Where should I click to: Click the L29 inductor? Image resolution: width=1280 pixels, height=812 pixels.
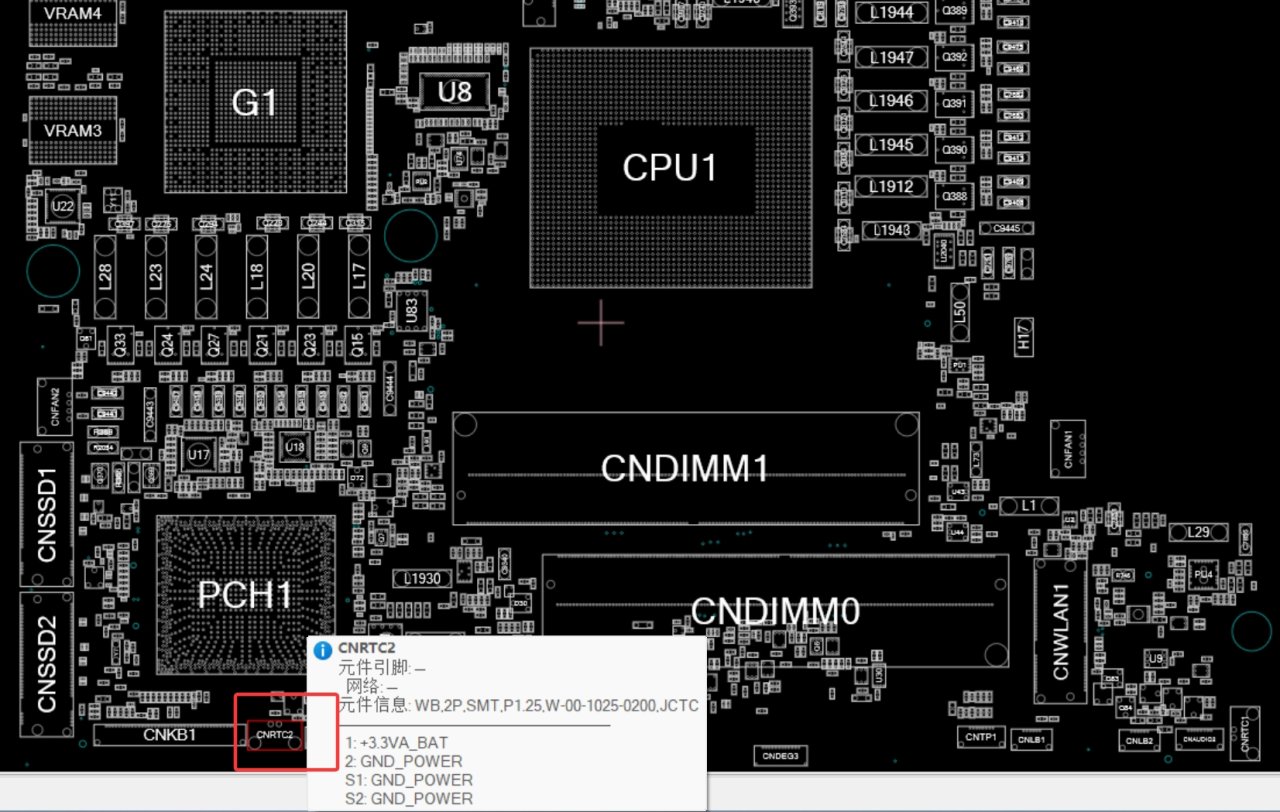click(x=1197, y=533)
